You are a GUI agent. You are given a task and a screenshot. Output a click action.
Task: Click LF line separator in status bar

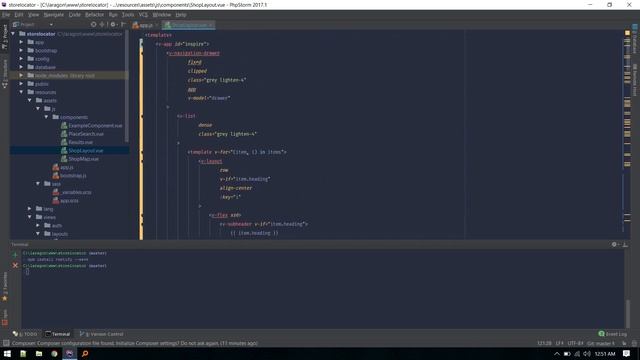pos(559,343)
